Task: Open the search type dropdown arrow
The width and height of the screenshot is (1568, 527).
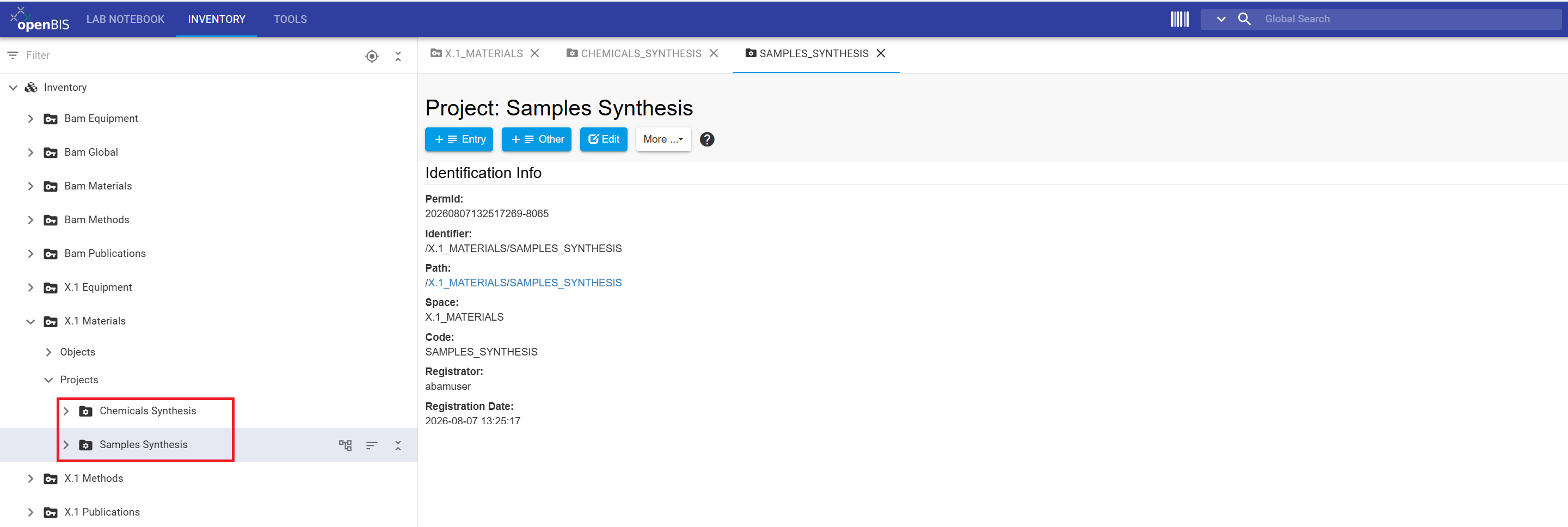Action: click(1220, 19)
